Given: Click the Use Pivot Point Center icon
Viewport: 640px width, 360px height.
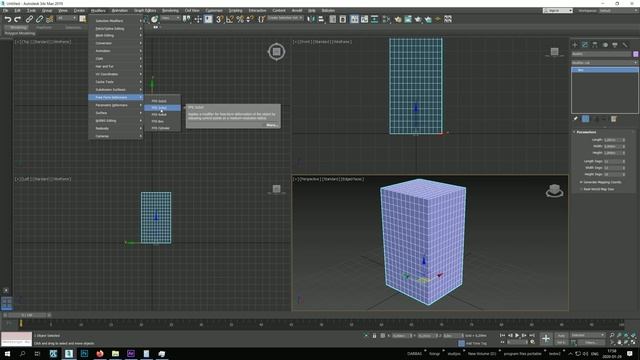Looking at the screenshot, I should click(187, 19).
